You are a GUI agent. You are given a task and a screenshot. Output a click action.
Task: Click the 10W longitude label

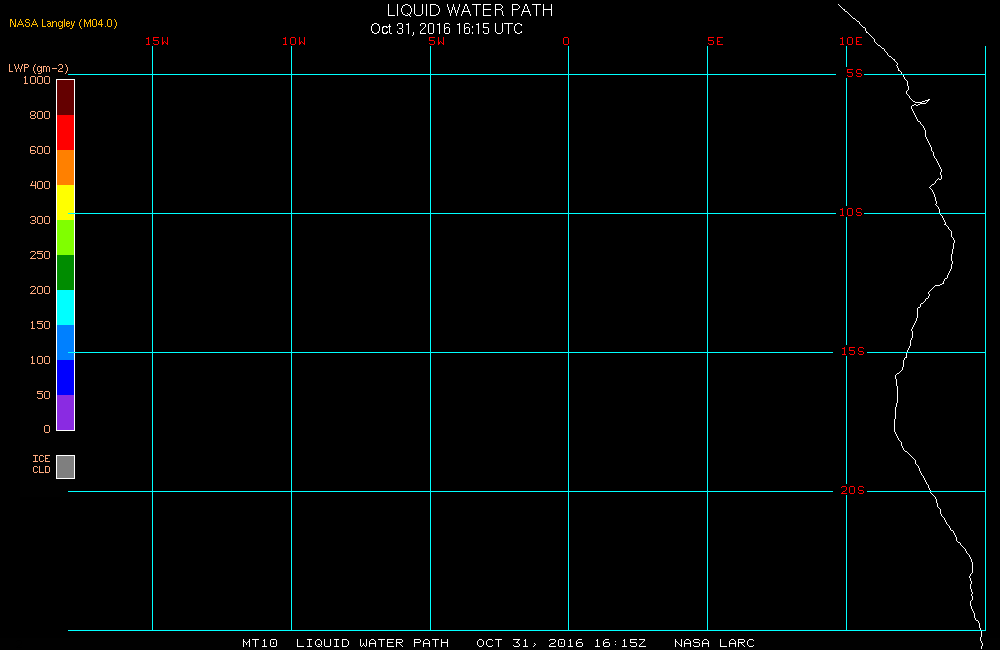(294, 41)
